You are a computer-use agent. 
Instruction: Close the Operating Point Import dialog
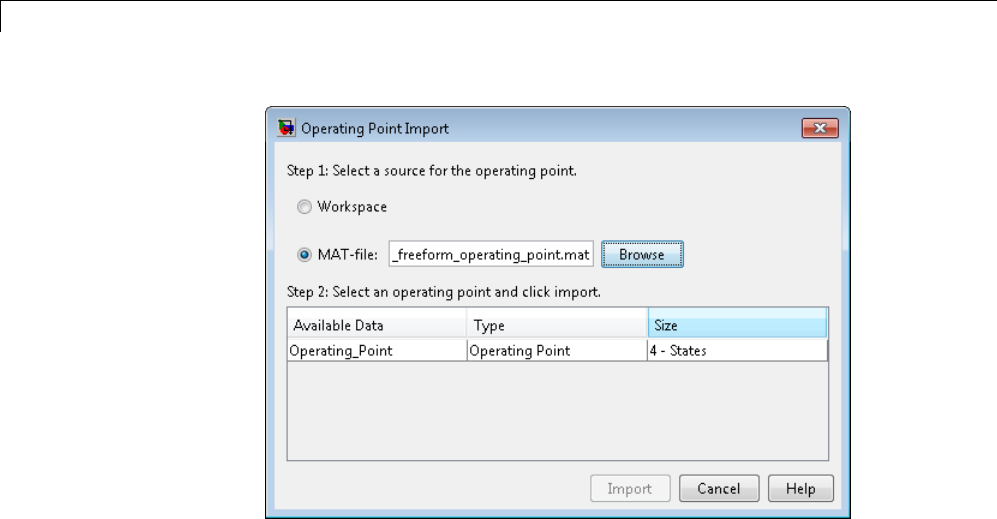click(x=819, y=128)
